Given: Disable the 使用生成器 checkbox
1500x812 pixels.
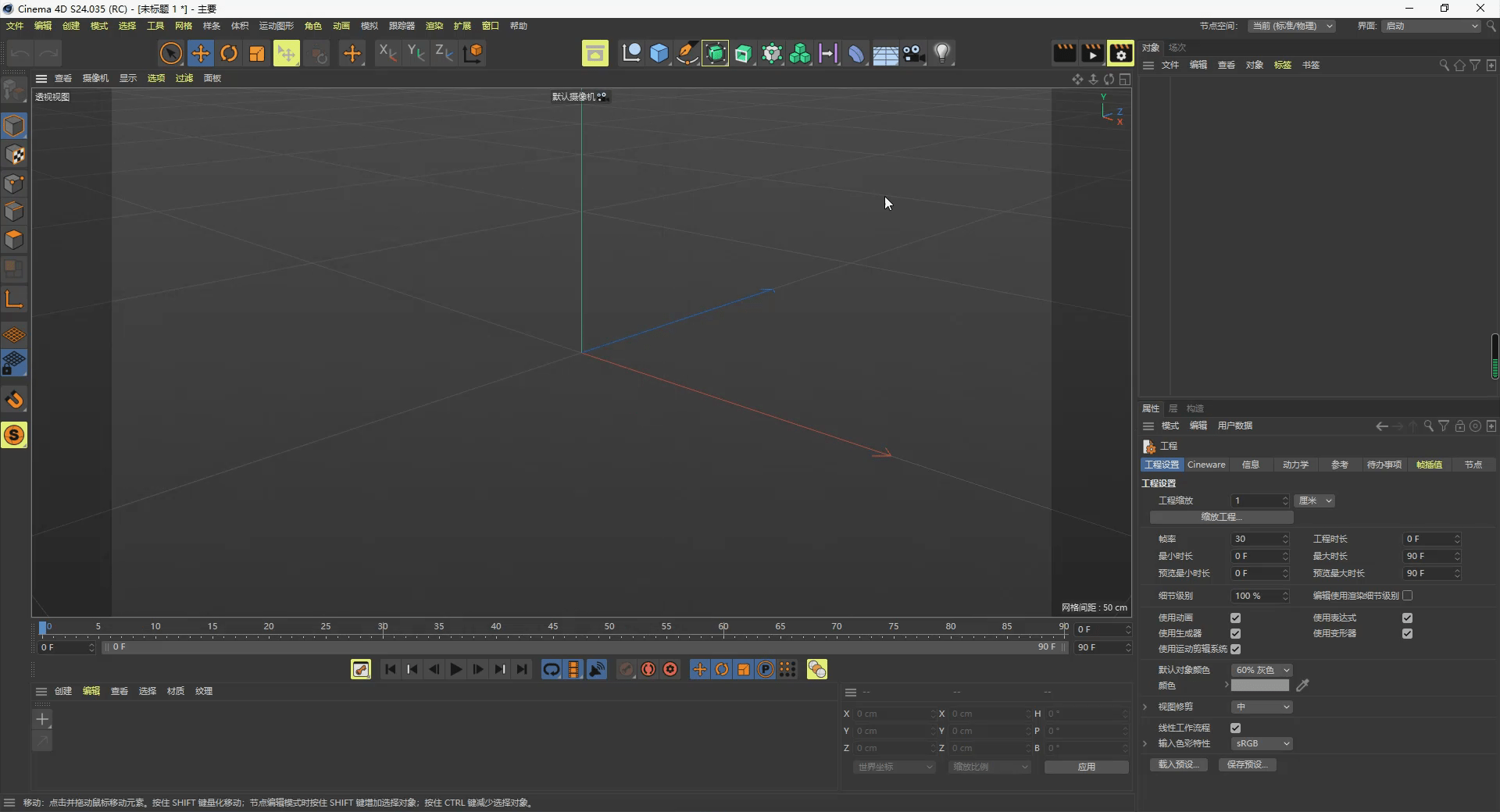Looking at the screenshot, I should click(x=1235, y=633).
